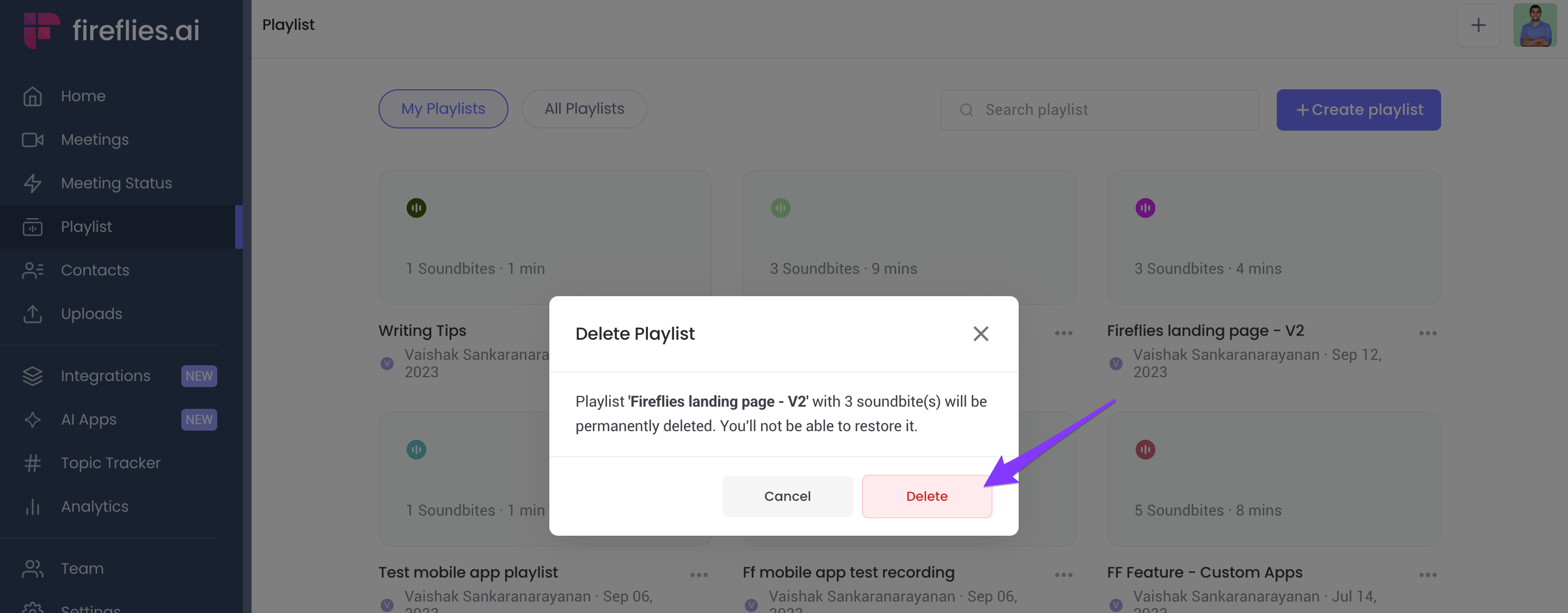Open options menu for Test mobile app playlist

pyautogui.click(x=699, y=575)
